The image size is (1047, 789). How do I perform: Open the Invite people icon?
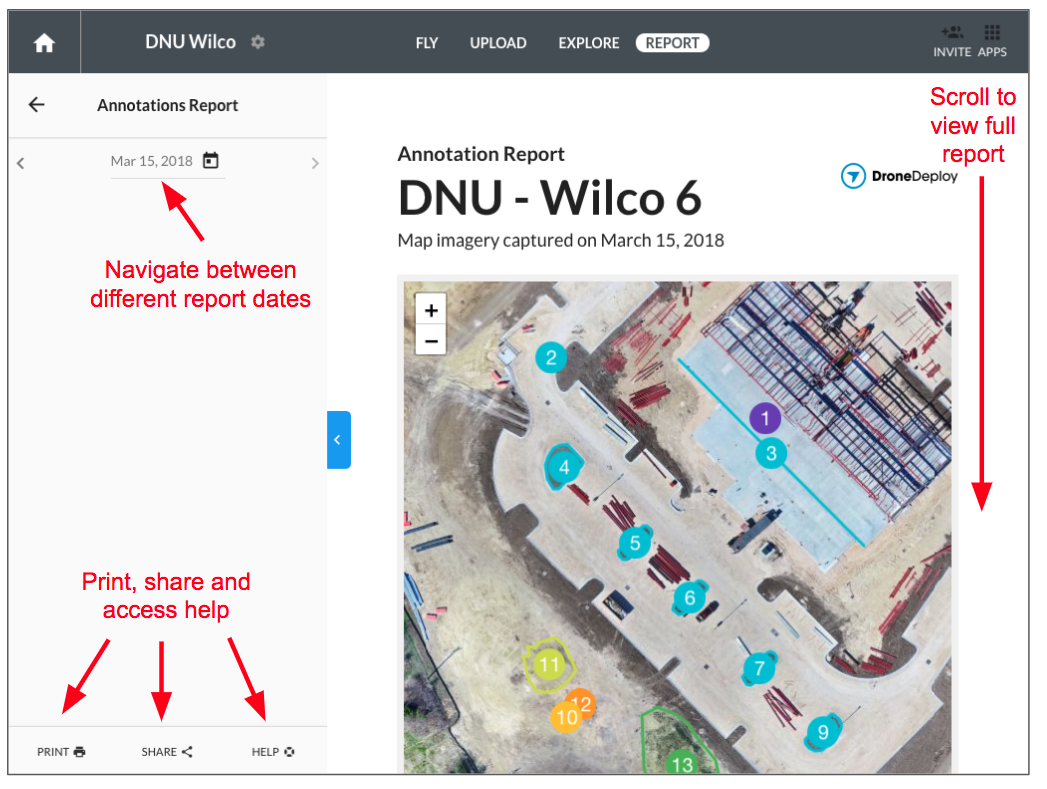click(x=952, y=32)
